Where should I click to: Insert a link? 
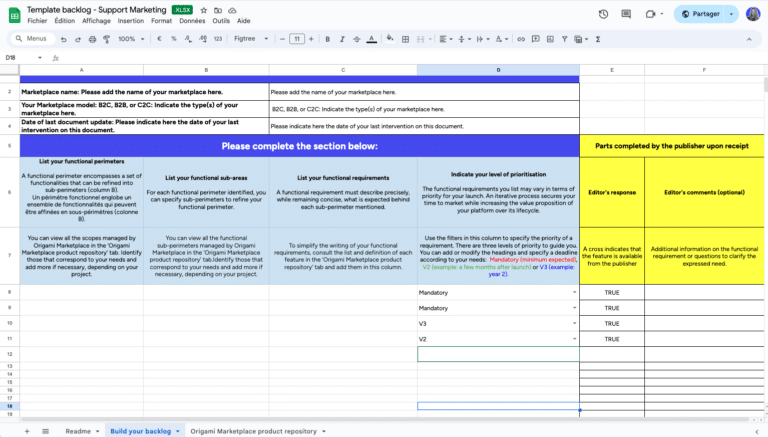click(x=521, y=39)
